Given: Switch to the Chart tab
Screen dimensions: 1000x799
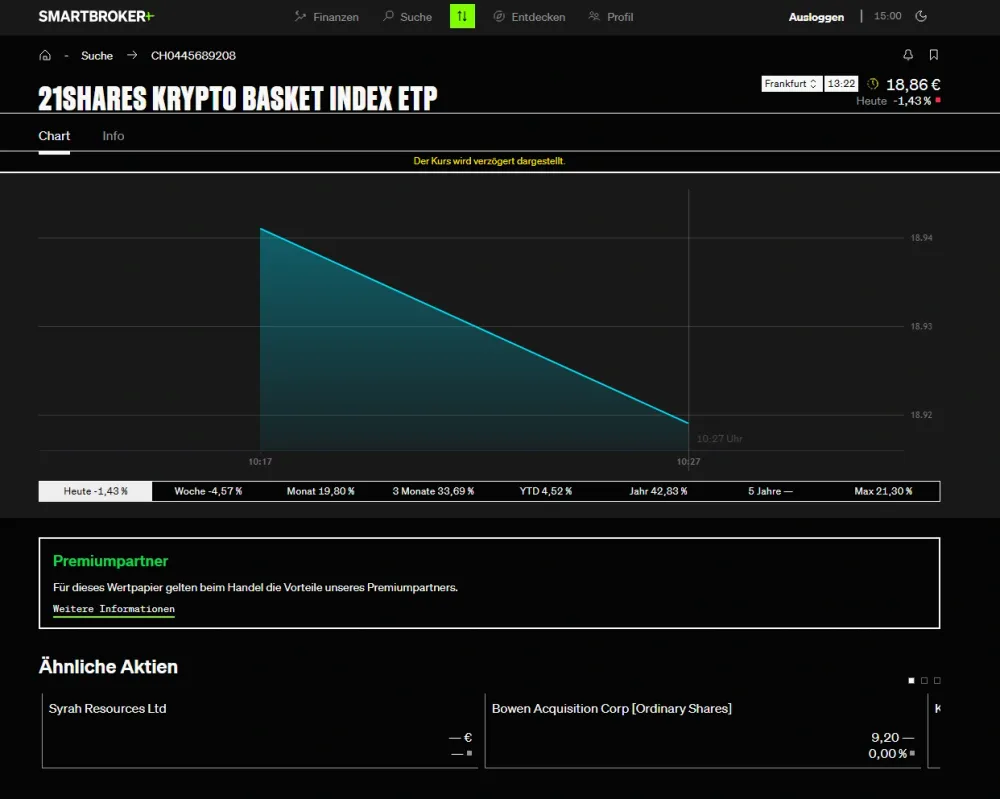Looking at the screenshot, I should [x=54, y=136].
